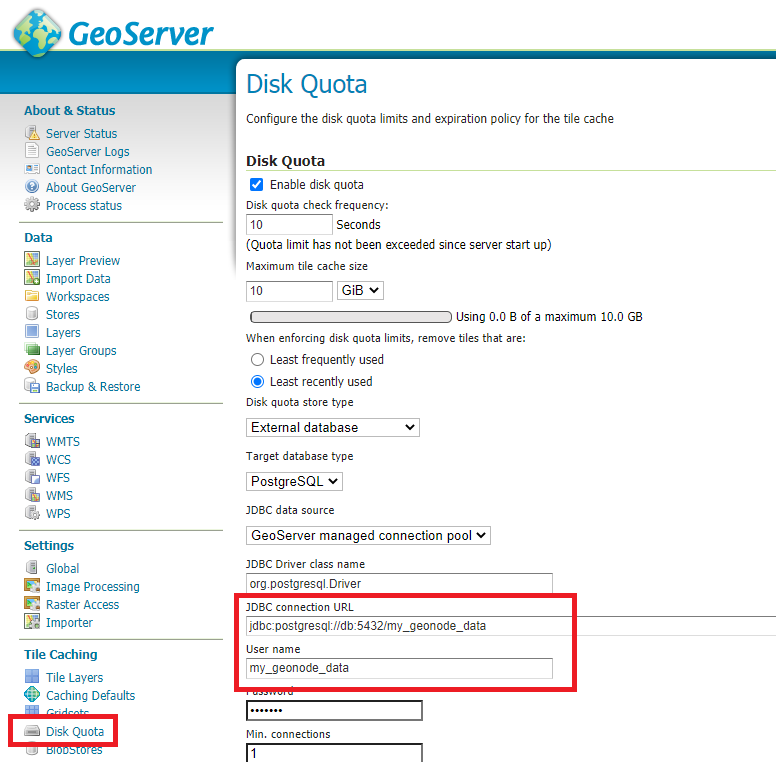The image size is (776, 762).
Task: Open the Disk Quota menu entry
Action: click(x=74, y=732)
